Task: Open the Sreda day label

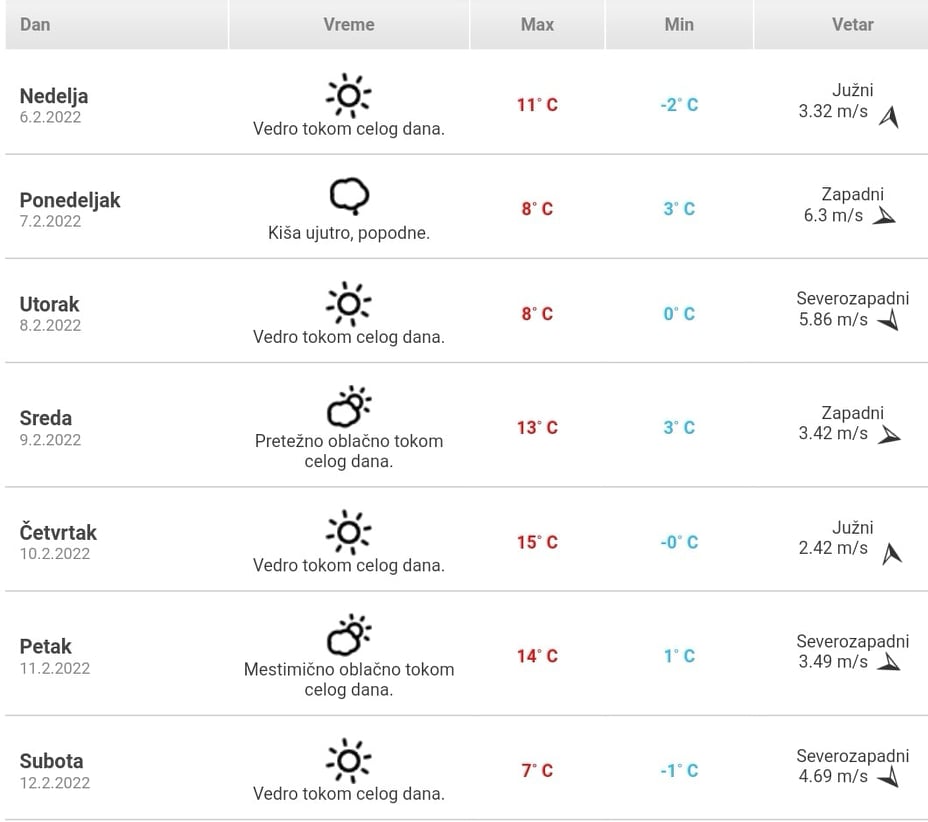Action: [x=46, y=418]
